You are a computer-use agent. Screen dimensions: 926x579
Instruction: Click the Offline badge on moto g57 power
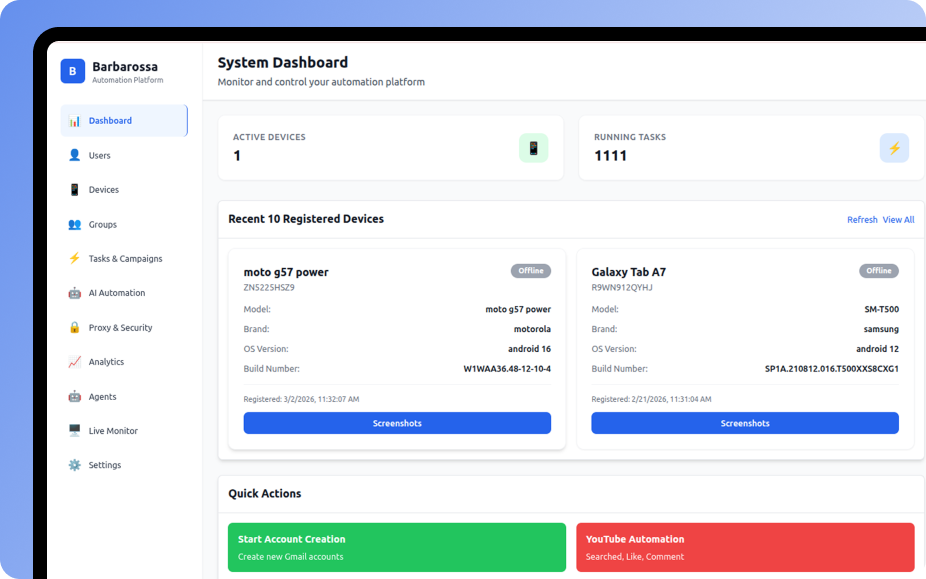[x=531, y=271]
